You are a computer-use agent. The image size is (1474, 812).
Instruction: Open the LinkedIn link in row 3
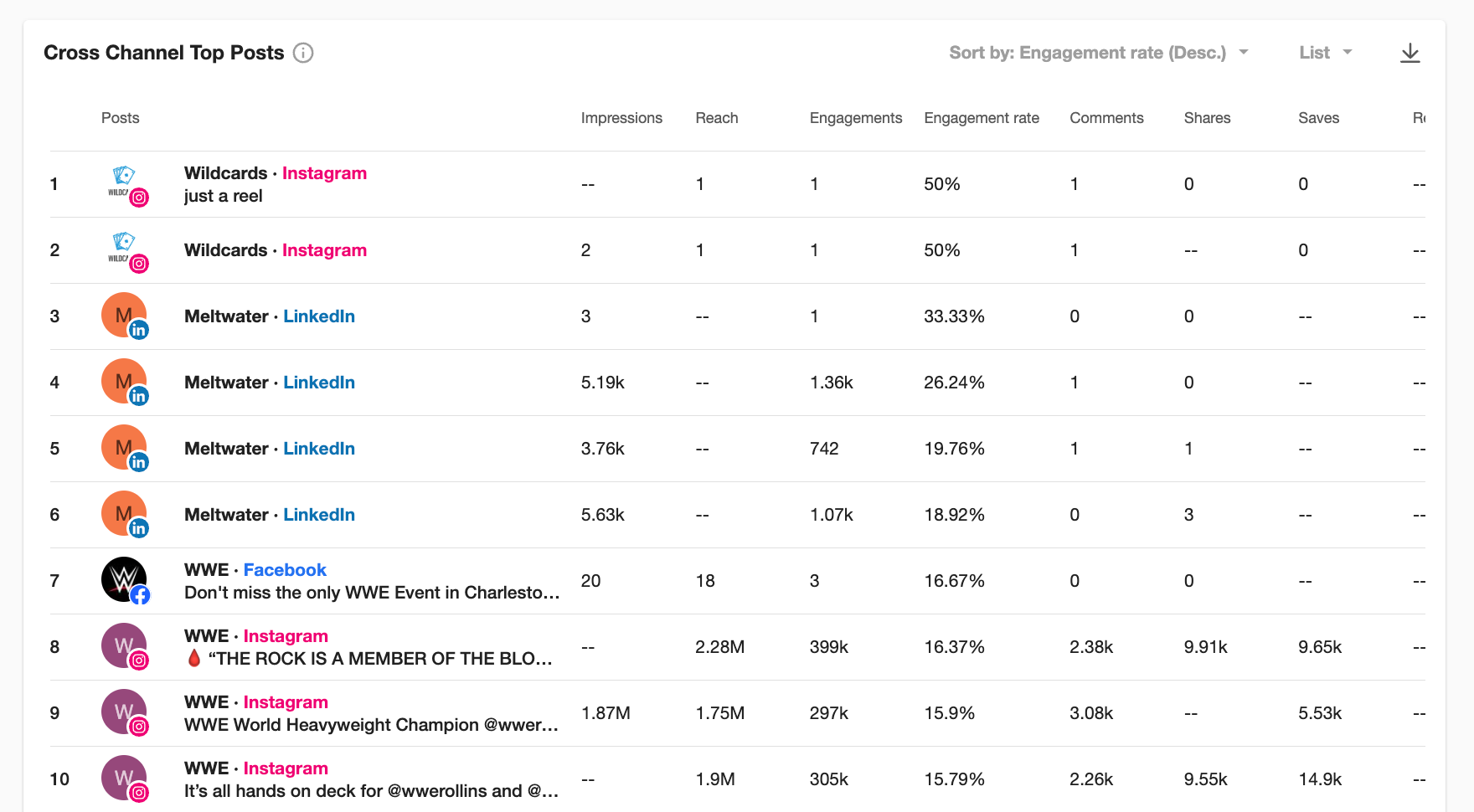tap(319, 316)
